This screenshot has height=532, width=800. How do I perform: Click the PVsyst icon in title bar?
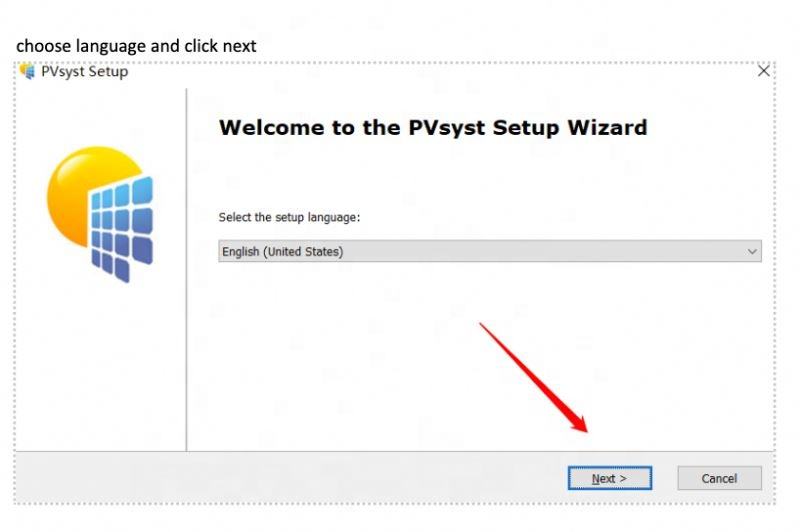[27, 71]
